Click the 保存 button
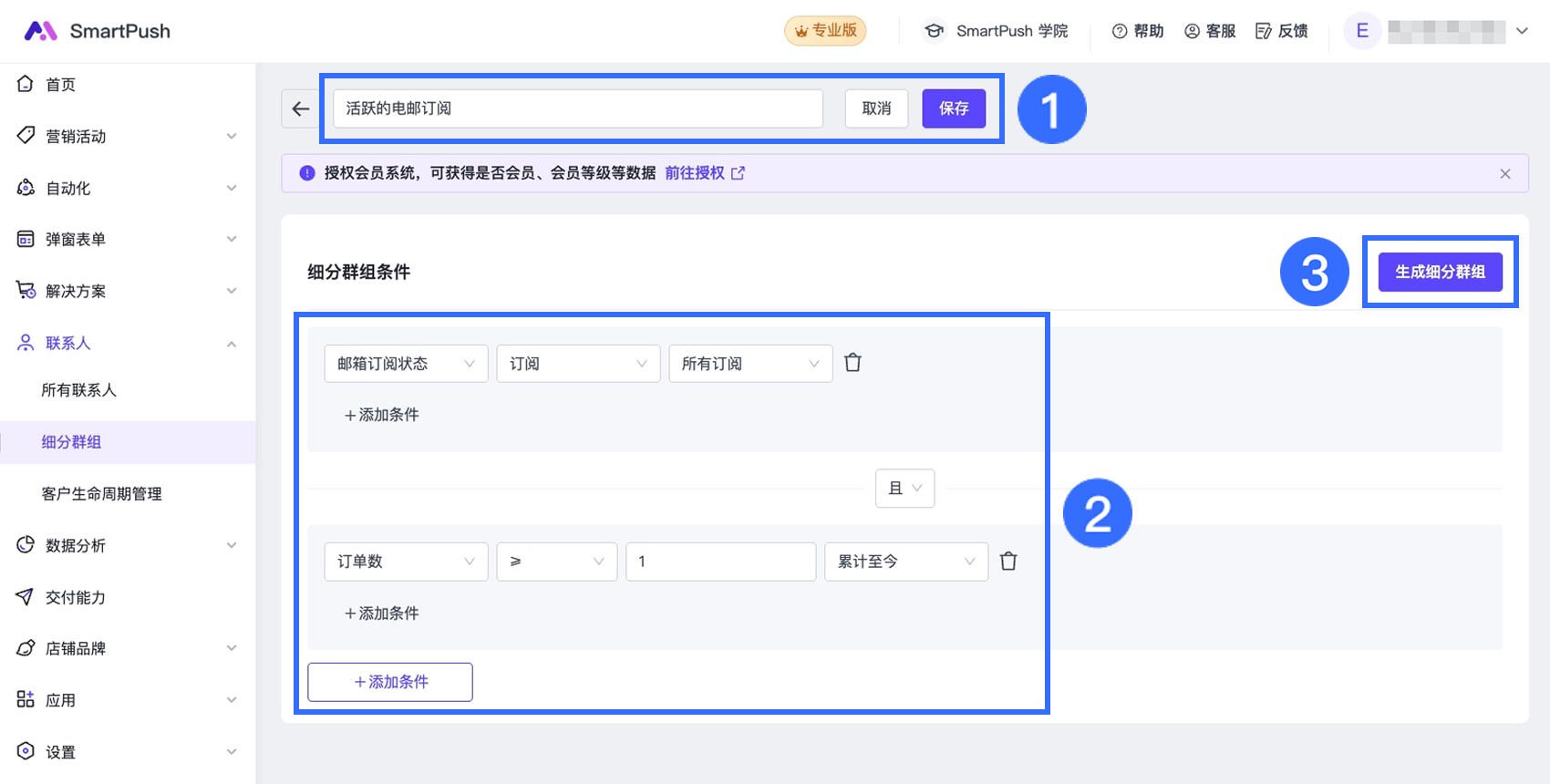 [x=954, y=108]
